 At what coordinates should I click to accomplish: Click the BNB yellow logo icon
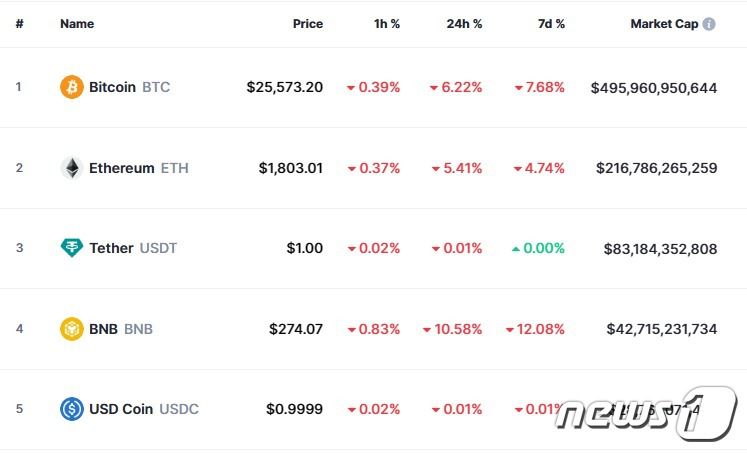(72, 328)
